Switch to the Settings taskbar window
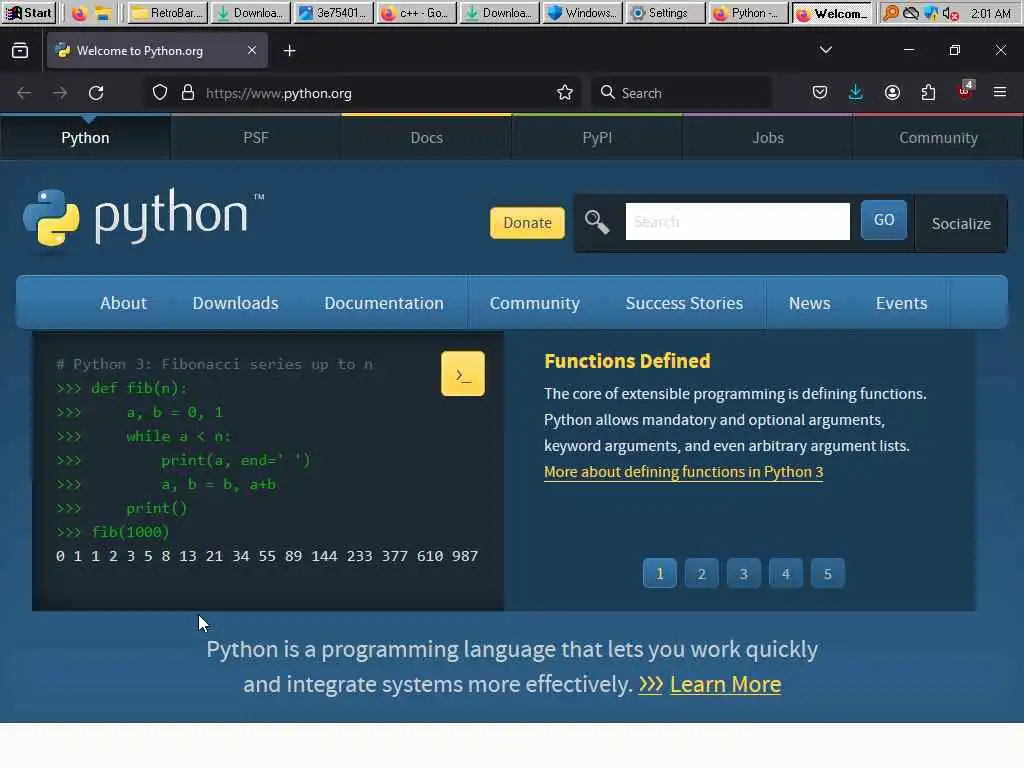Viewport: 1024px width, 768px height. [x=667, y=13]
